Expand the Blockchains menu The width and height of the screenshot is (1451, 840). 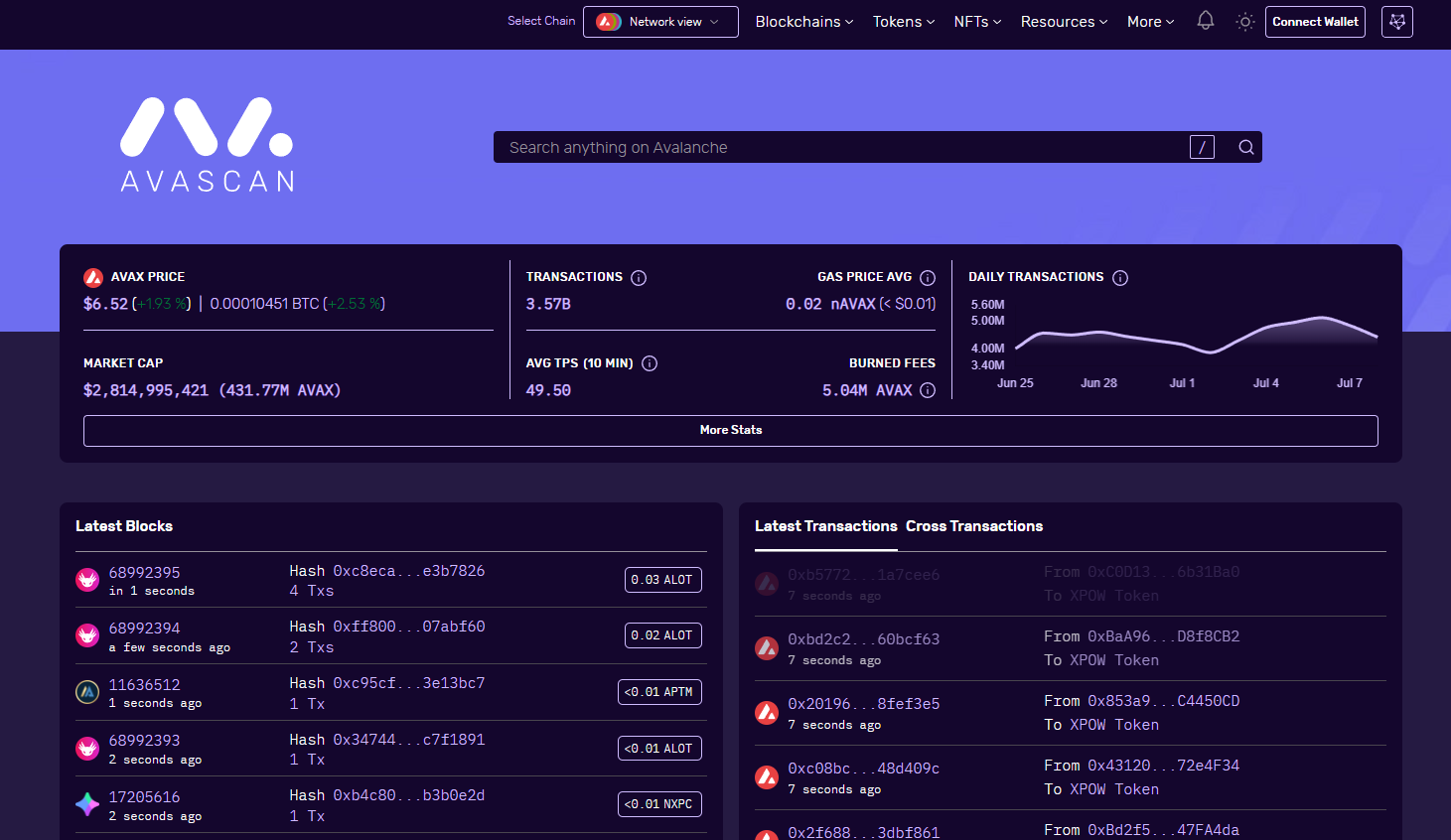click(x=803, y=22)
